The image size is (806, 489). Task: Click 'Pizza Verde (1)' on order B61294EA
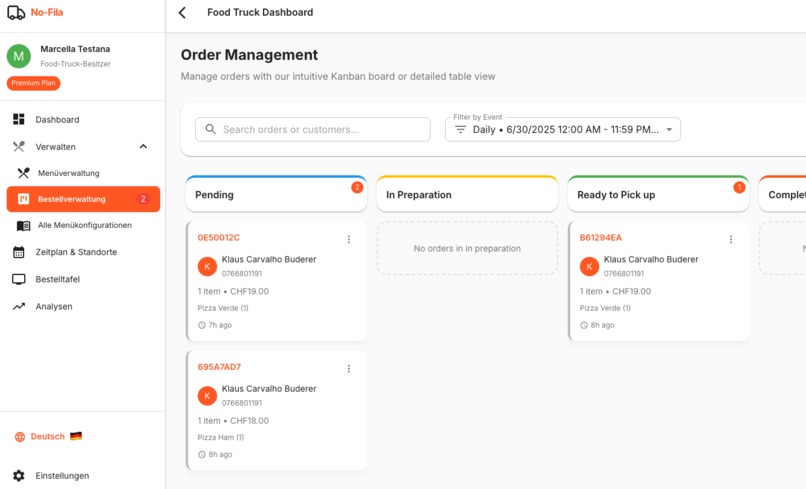pos(605,308)
